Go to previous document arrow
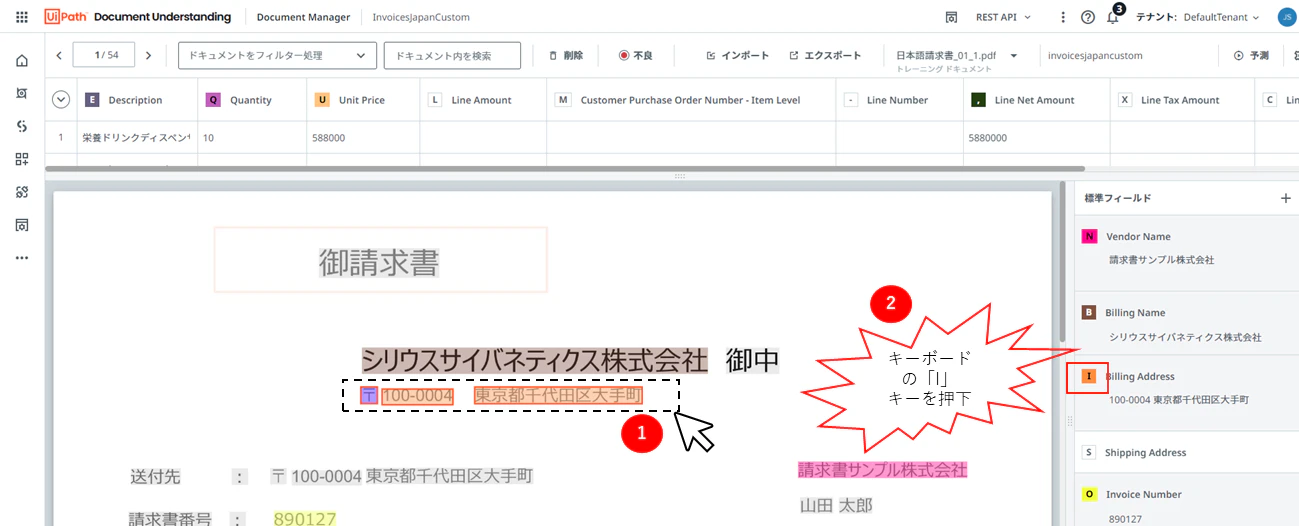 [x=59, y=56]
